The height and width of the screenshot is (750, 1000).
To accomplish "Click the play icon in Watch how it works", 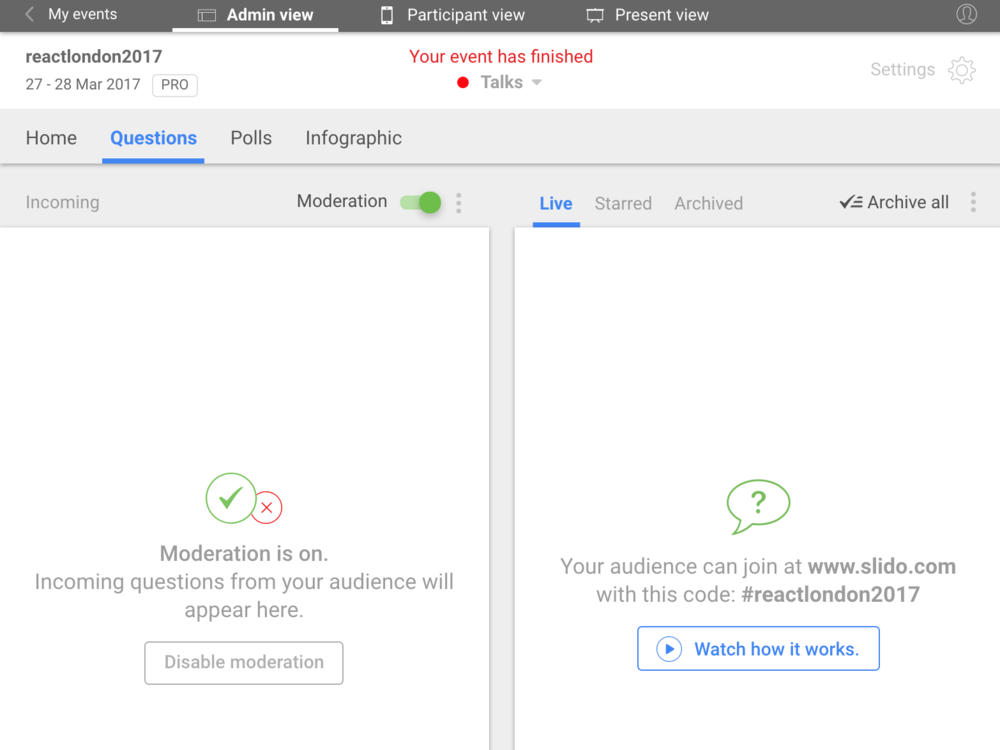I will click(x=668, y=649).
